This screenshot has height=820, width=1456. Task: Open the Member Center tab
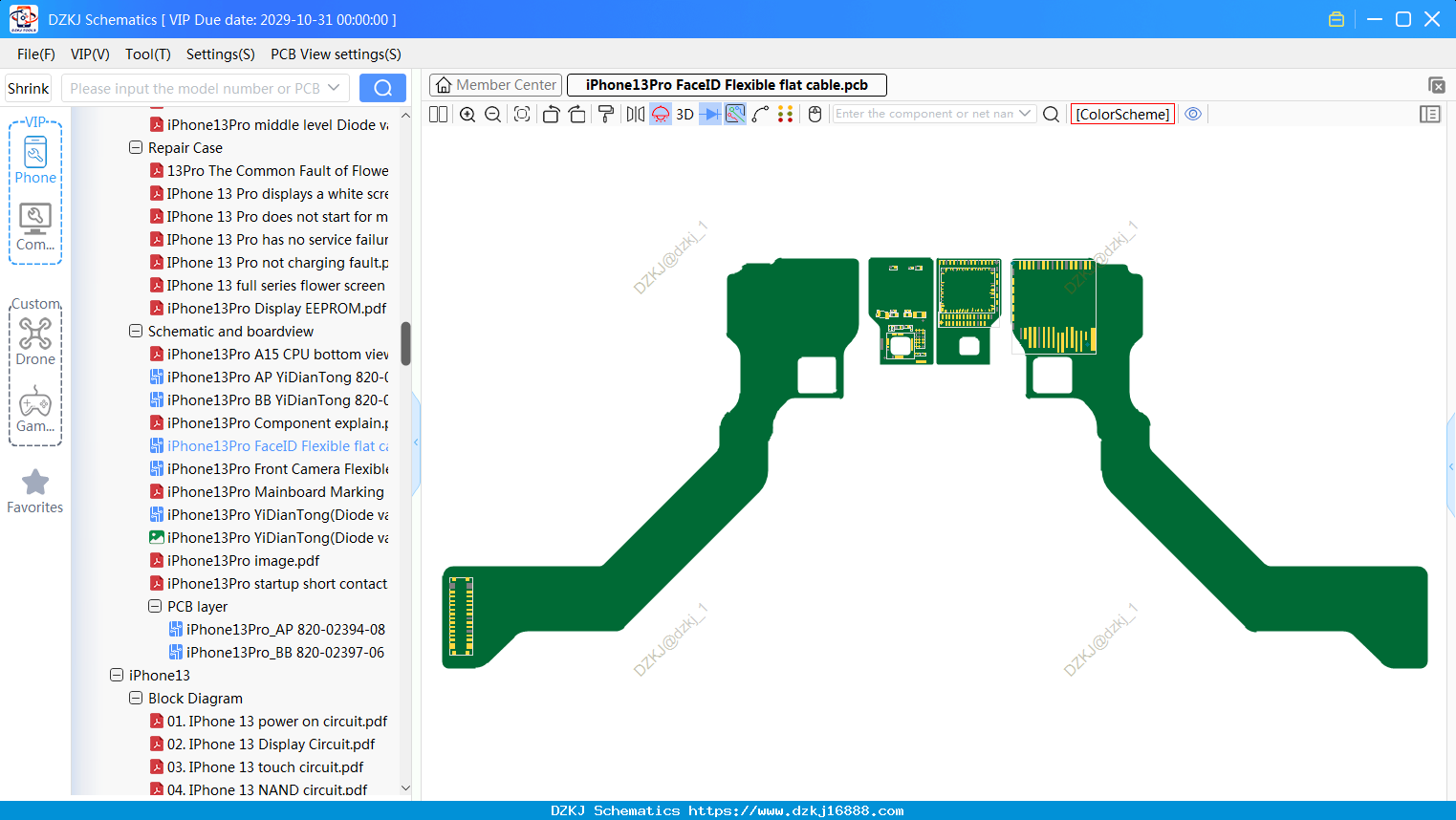495,85
